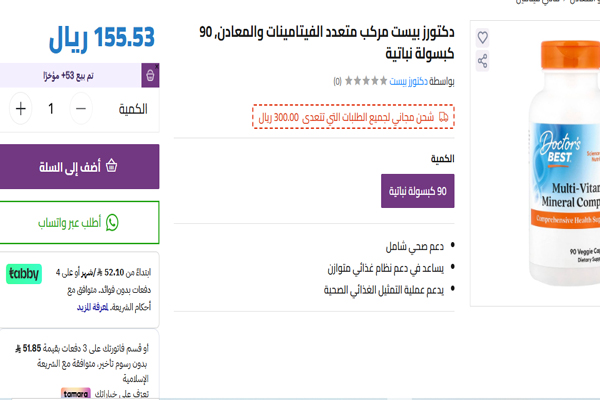Click the share icon beside product image
This screenshot has height=400, width=600.
[483, 61]
